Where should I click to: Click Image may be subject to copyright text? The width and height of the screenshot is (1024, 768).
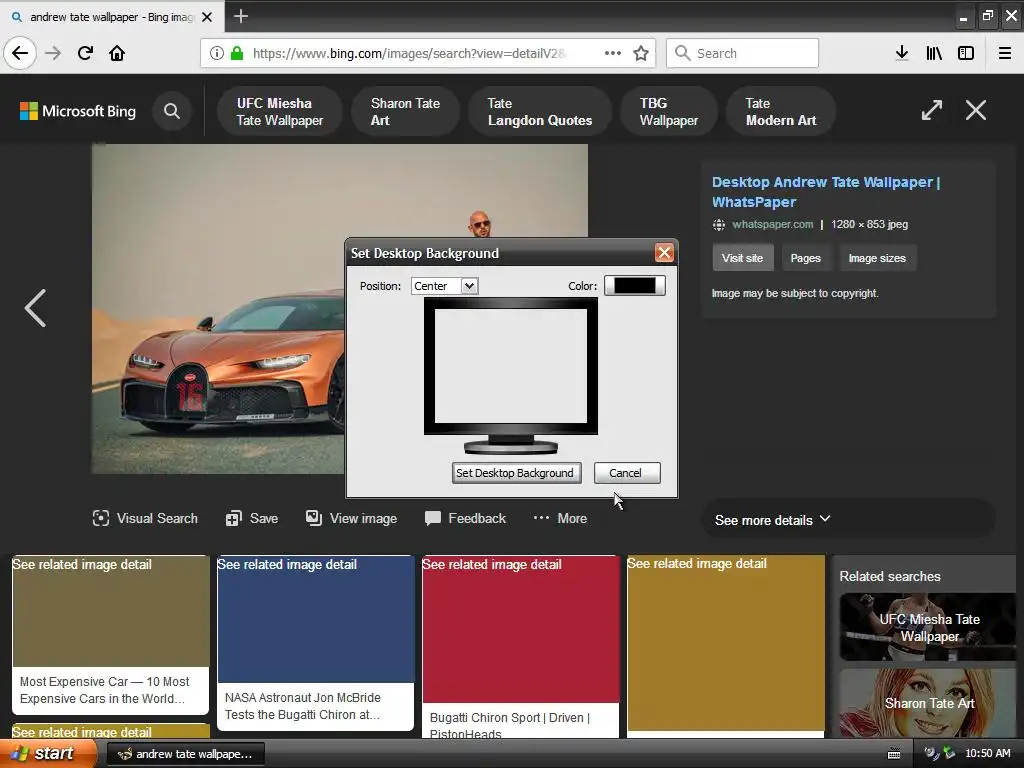795,293
